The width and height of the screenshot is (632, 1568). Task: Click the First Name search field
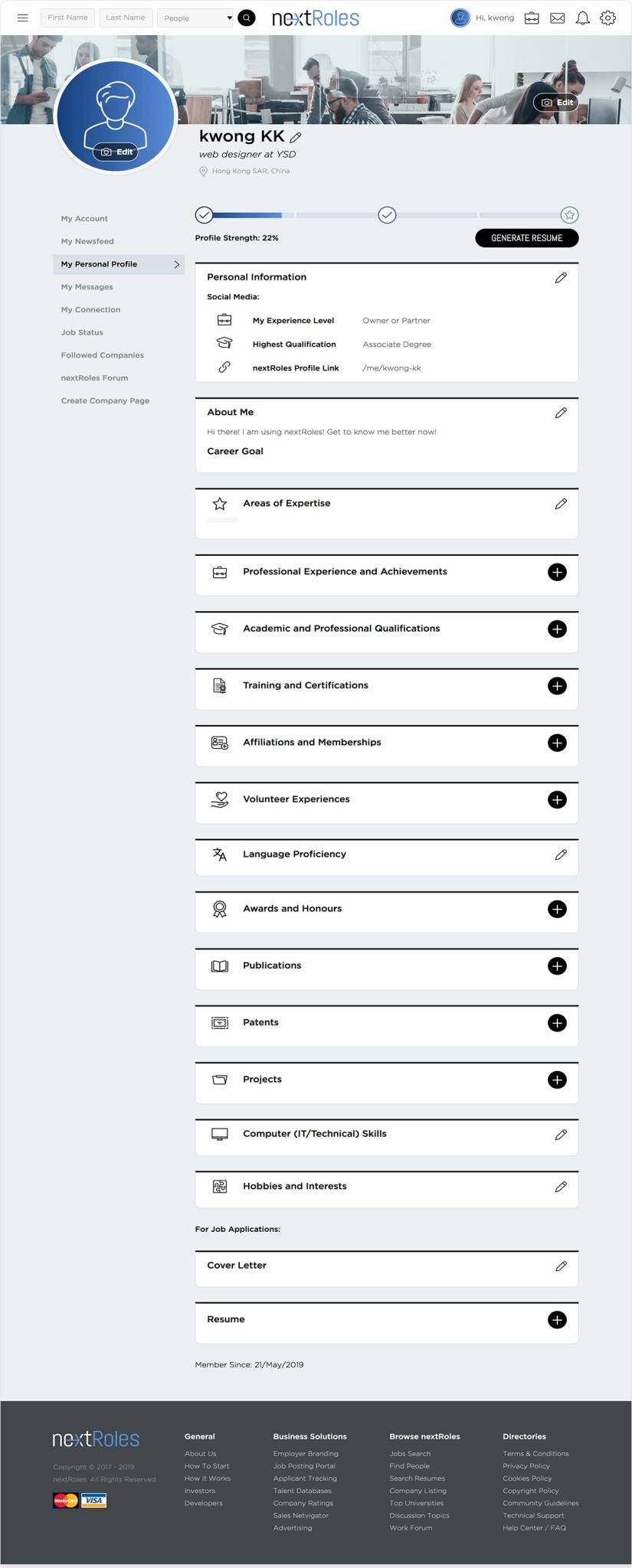[x=67, y=18]
